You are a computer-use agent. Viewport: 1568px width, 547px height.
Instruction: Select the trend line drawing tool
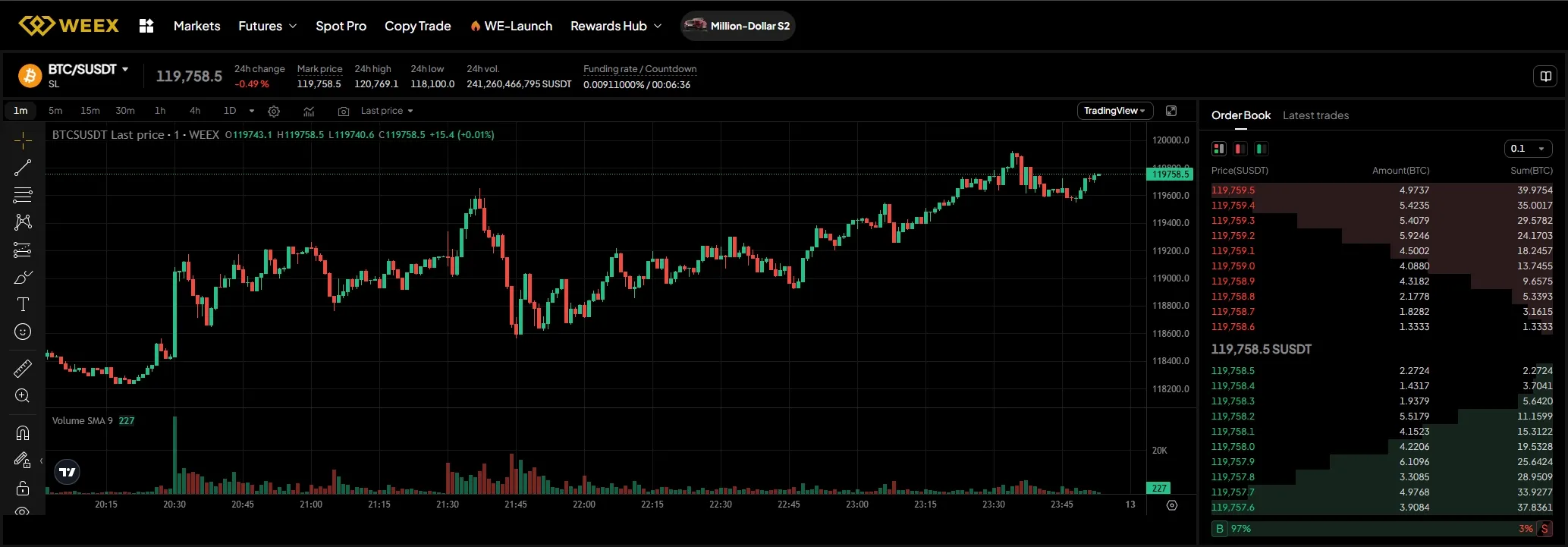[23, 168]
